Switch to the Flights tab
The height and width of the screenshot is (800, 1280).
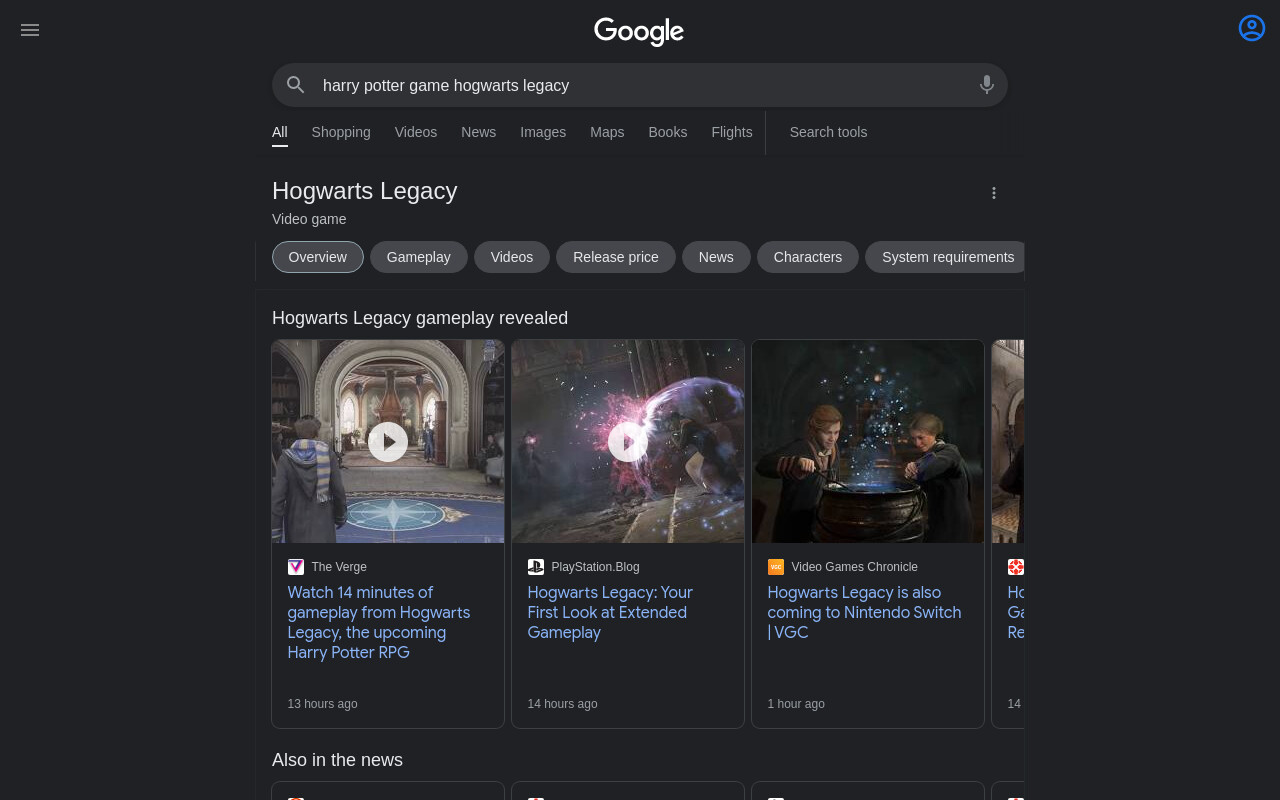732,132
